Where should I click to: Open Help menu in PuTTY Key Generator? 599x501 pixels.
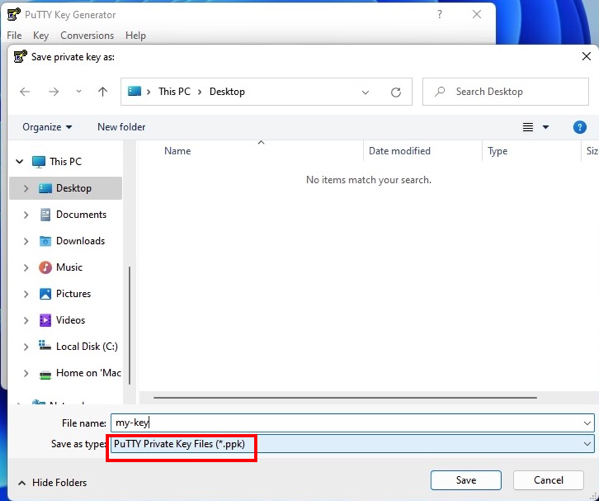click(x=136, y=36)
